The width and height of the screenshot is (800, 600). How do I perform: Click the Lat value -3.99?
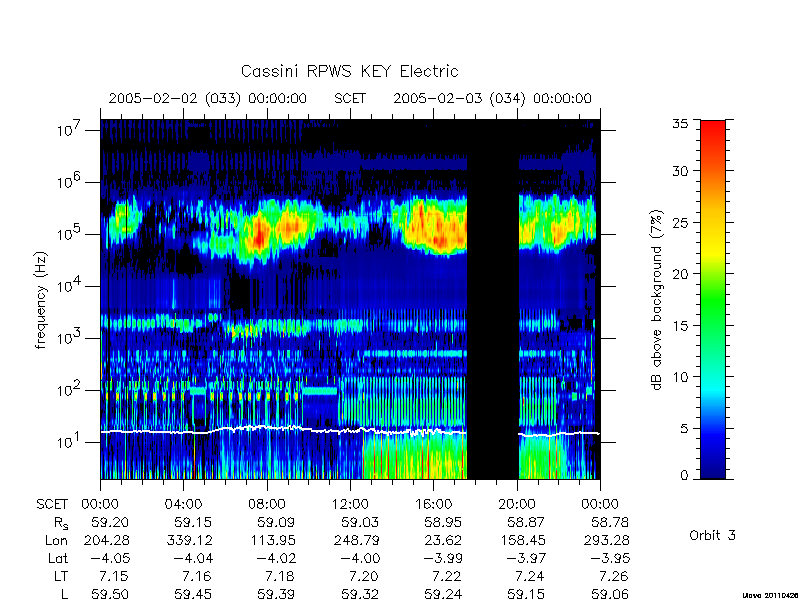(x=442, y=558)
